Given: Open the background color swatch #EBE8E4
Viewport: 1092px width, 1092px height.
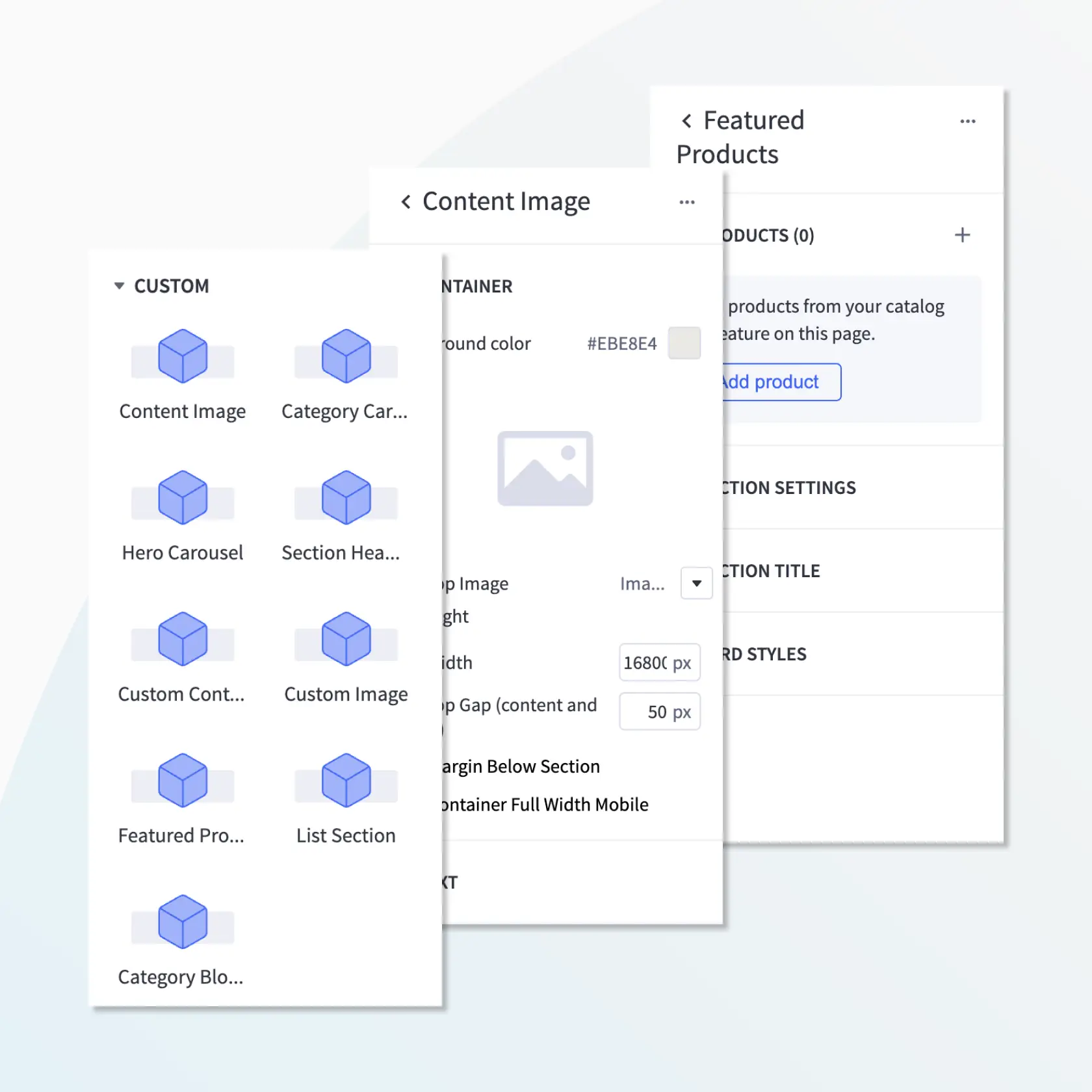Looking at the screenshot, I should pos(684,343).
